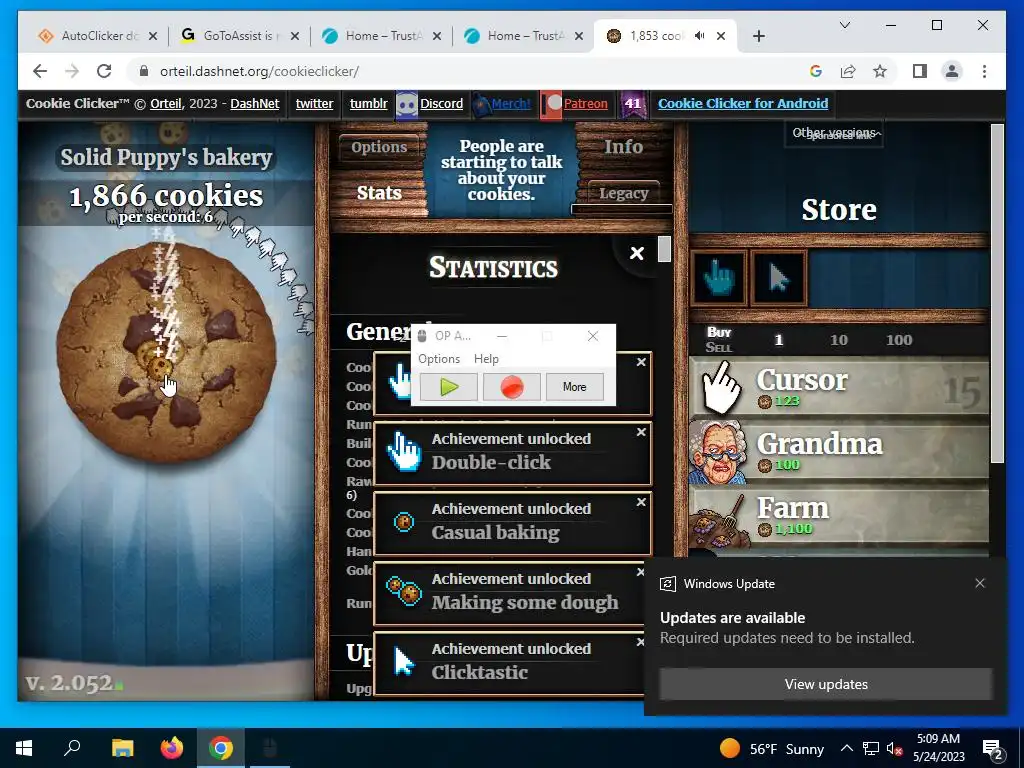Click the address bar URL
This screenshot has width=1024, height=768.
(x=259, y=71)
